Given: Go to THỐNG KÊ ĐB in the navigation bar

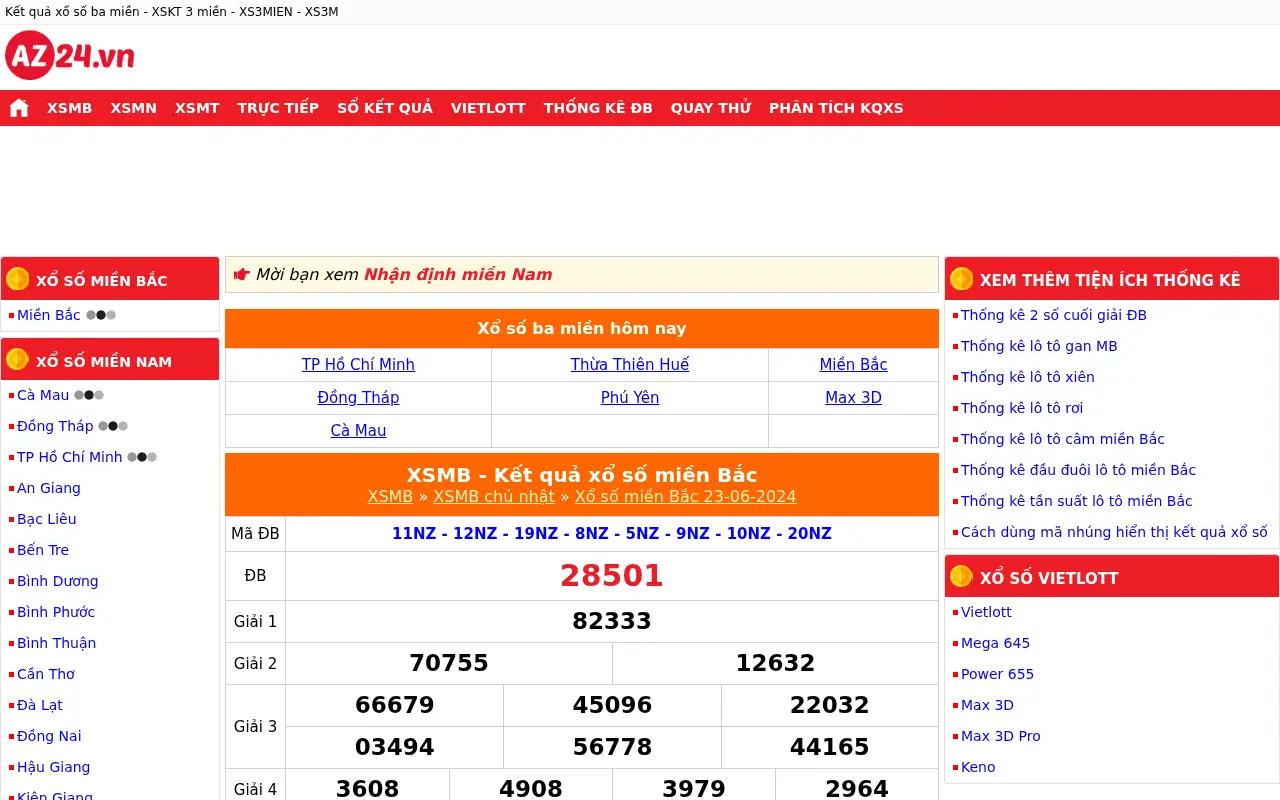Looking at the screenshot, I should click(598, 108).
